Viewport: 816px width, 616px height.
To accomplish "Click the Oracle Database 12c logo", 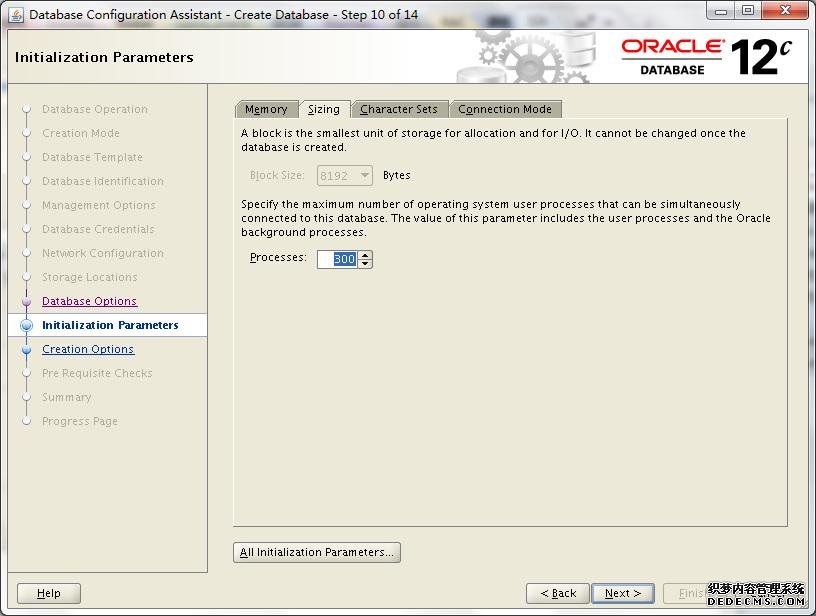I will 706,57.
